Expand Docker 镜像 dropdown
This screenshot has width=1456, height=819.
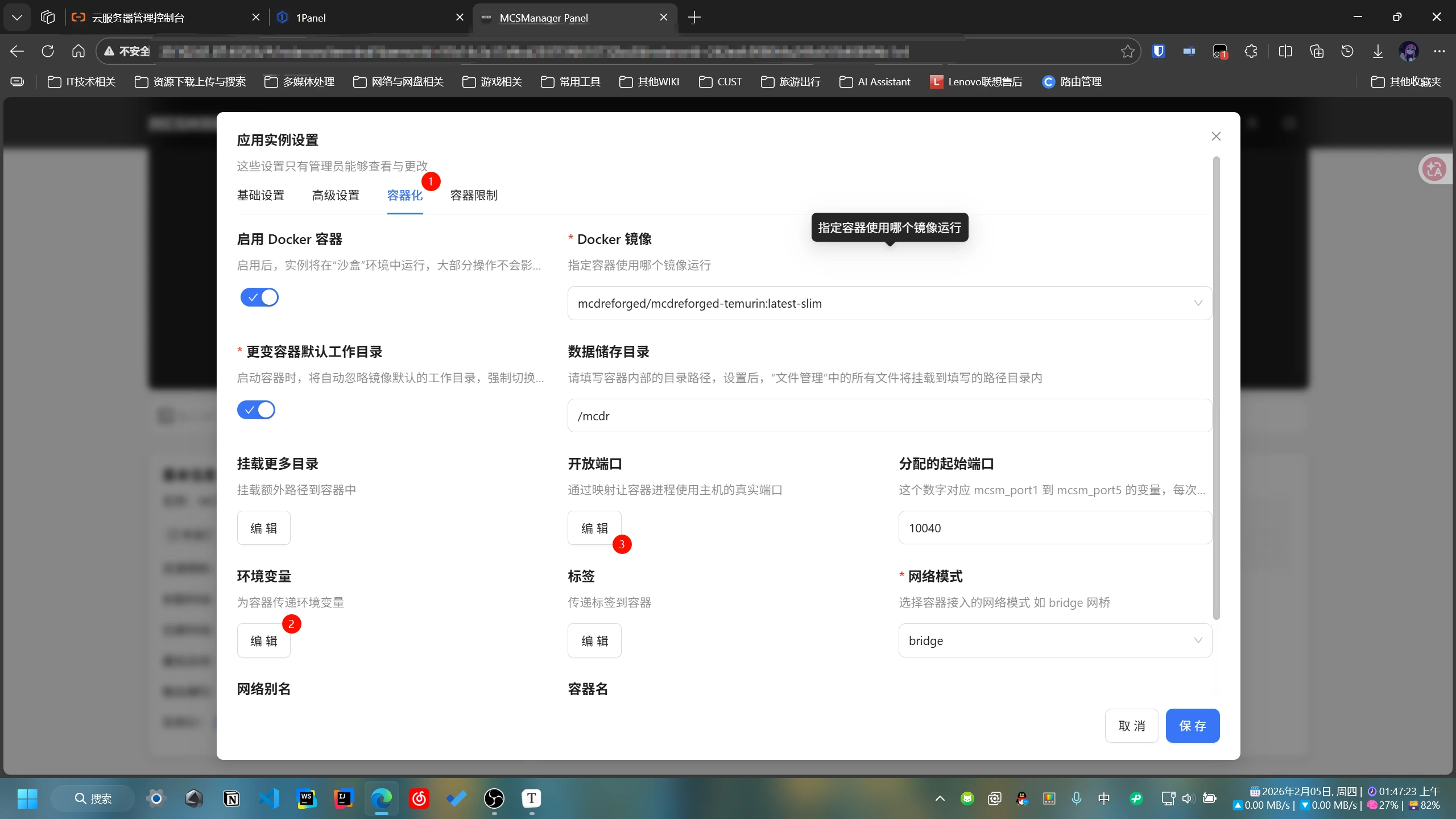(x=889, y=303)
